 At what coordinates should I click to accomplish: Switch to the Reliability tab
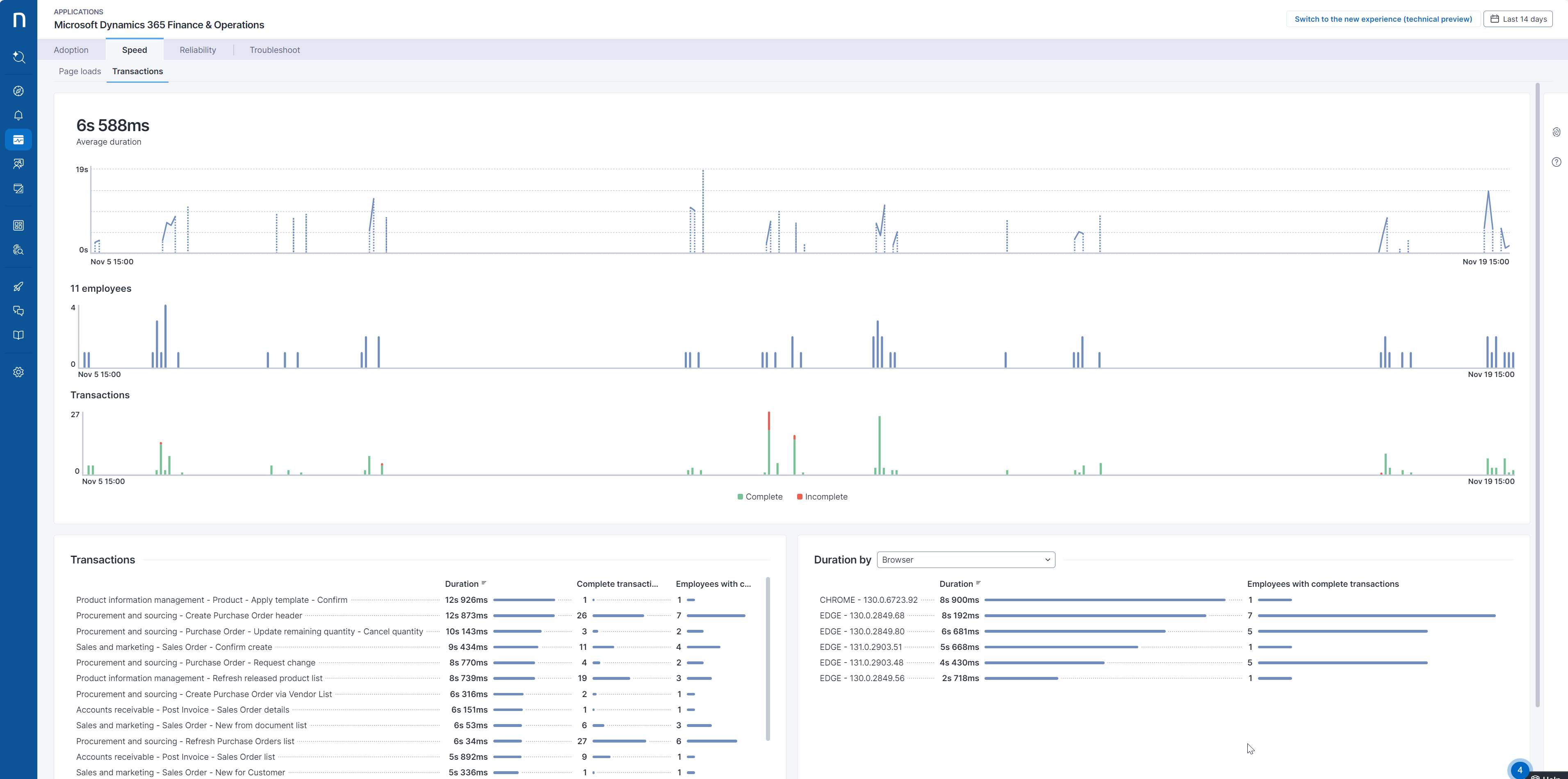[198, 50]
